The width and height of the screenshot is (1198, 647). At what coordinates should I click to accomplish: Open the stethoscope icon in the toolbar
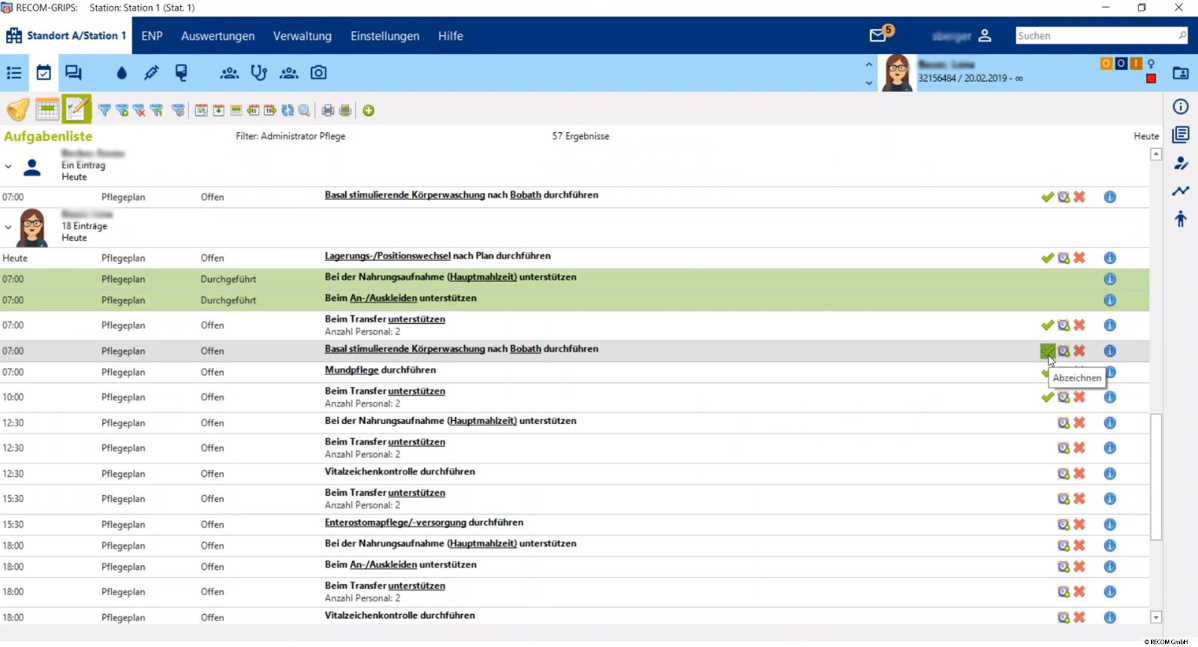pyautogui.click(x=259, y=73)
